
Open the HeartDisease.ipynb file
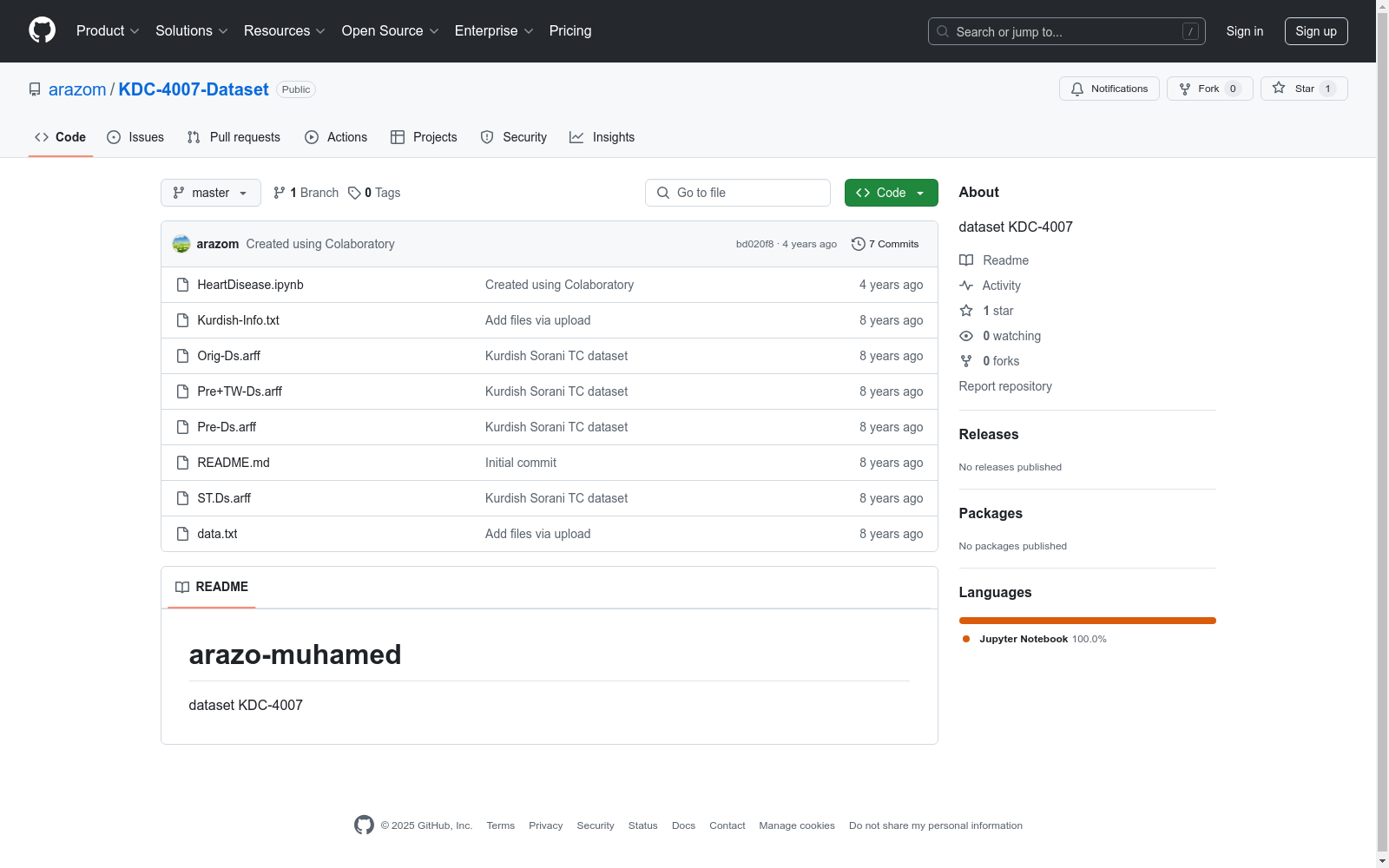(x=251, y=285)
